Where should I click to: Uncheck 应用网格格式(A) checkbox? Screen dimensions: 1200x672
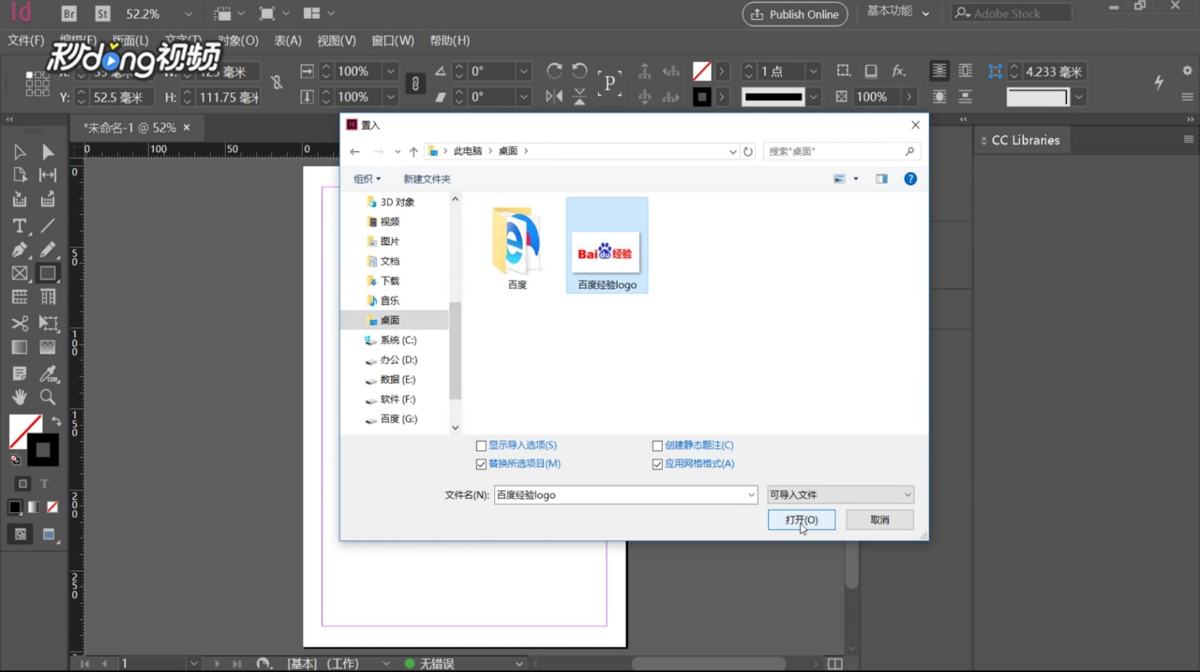(x=657, y=464)
